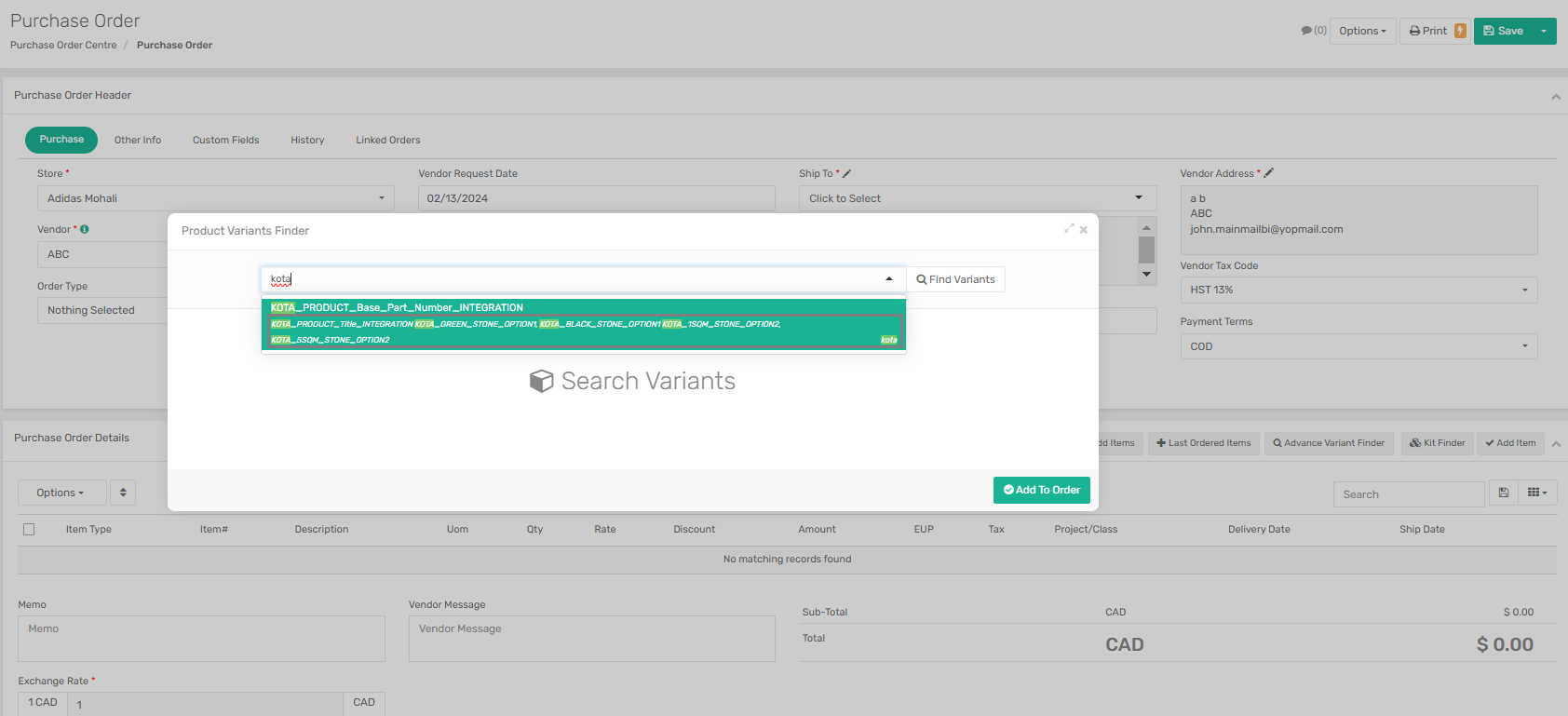This screenshot has height=716, width=1568.
Task: Open the Vendor Tax Code HST 13% dropdown
Action: coord(1358,290)
